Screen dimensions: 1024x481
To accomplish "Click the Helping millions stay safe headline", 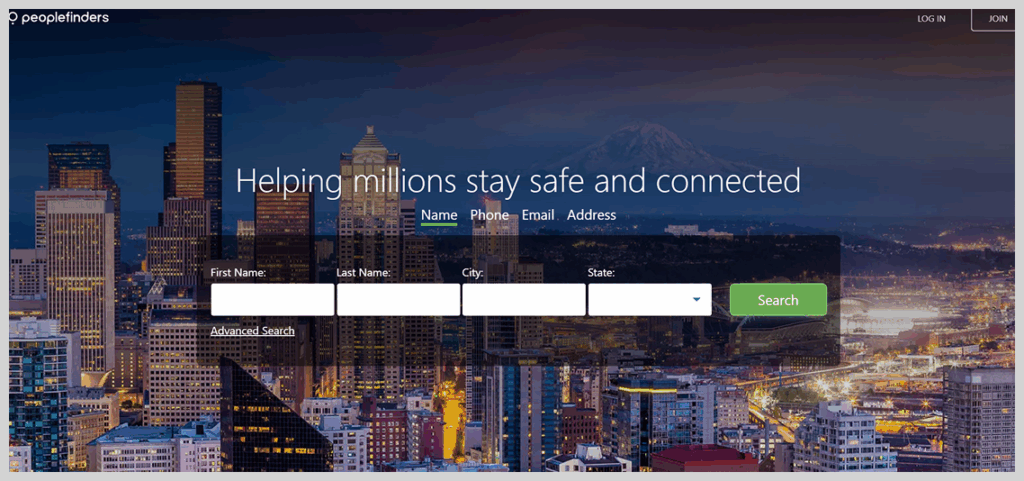I will [518, 181].
